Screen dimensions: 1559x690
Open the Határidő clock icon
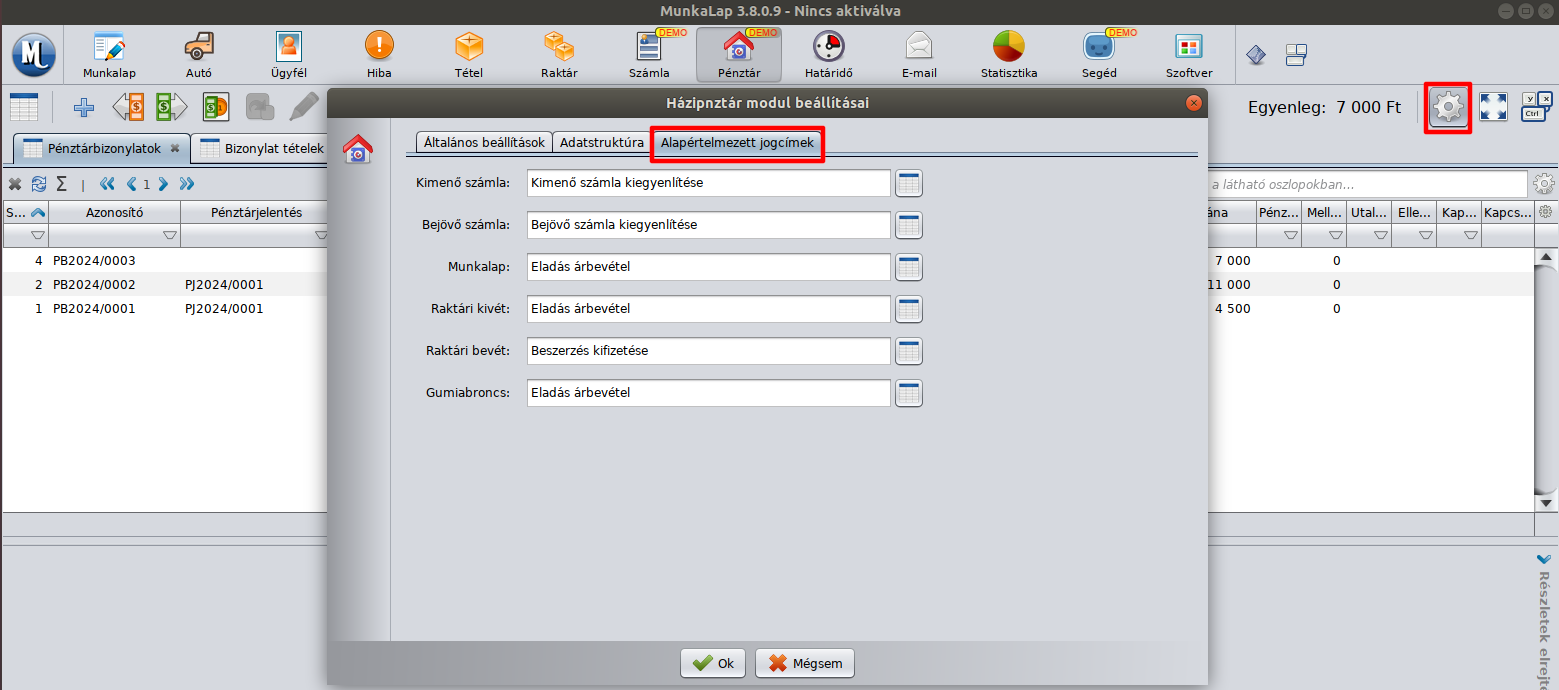tap(828, 54)
